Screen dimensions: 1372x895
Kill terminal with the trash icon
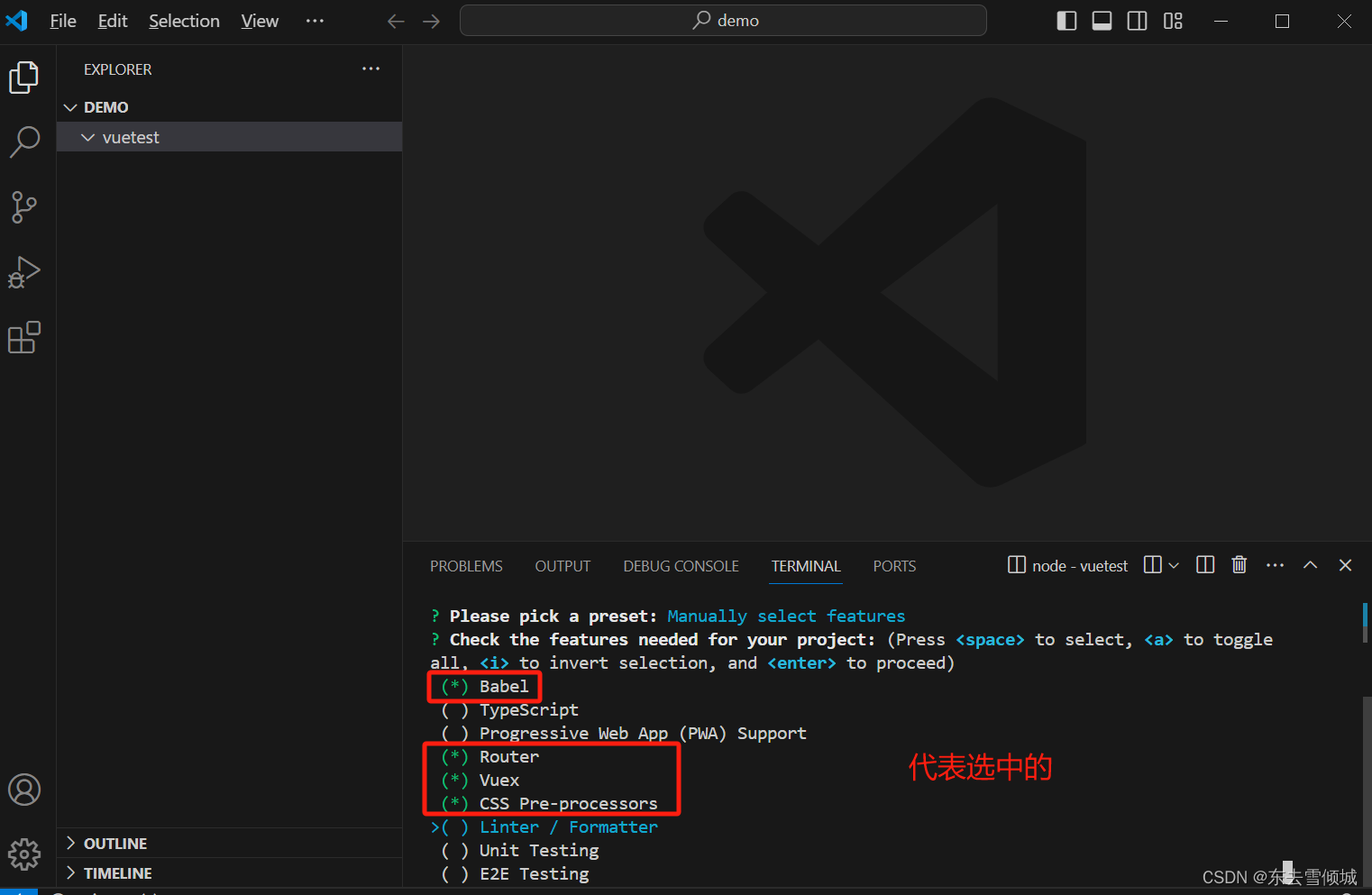point(1239,565)
